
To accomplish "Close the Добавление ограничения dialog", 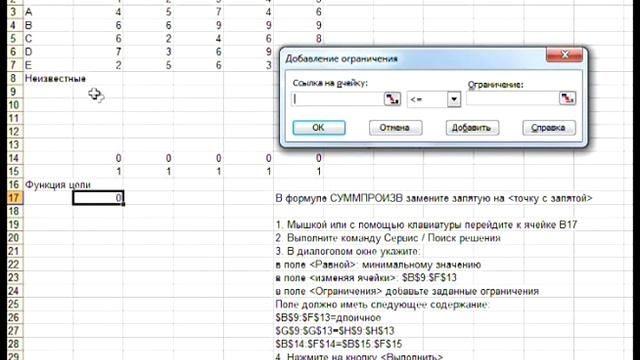I will coord(564,55).
